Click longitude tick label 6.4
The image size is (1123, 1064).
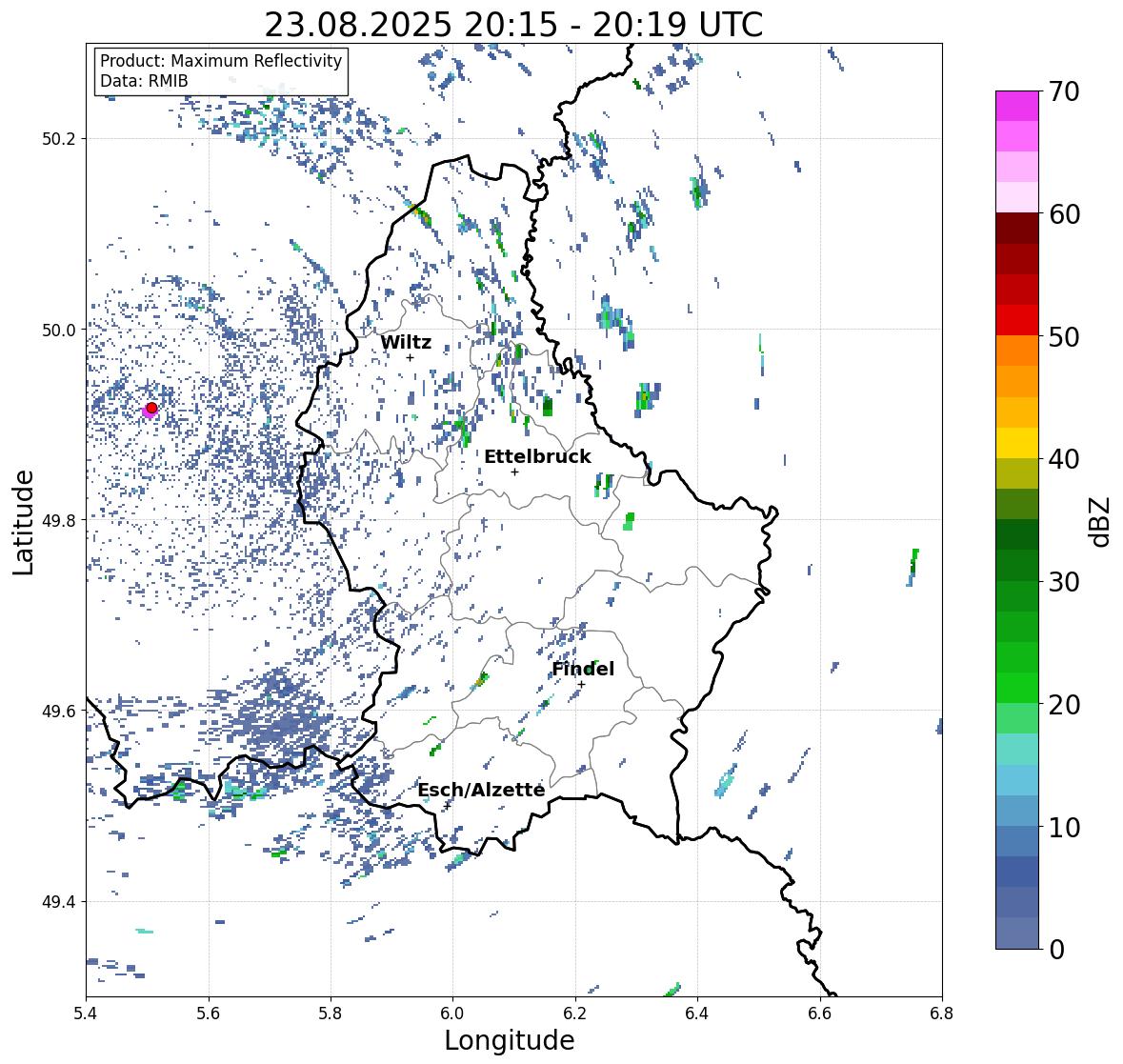[697, 1014]
